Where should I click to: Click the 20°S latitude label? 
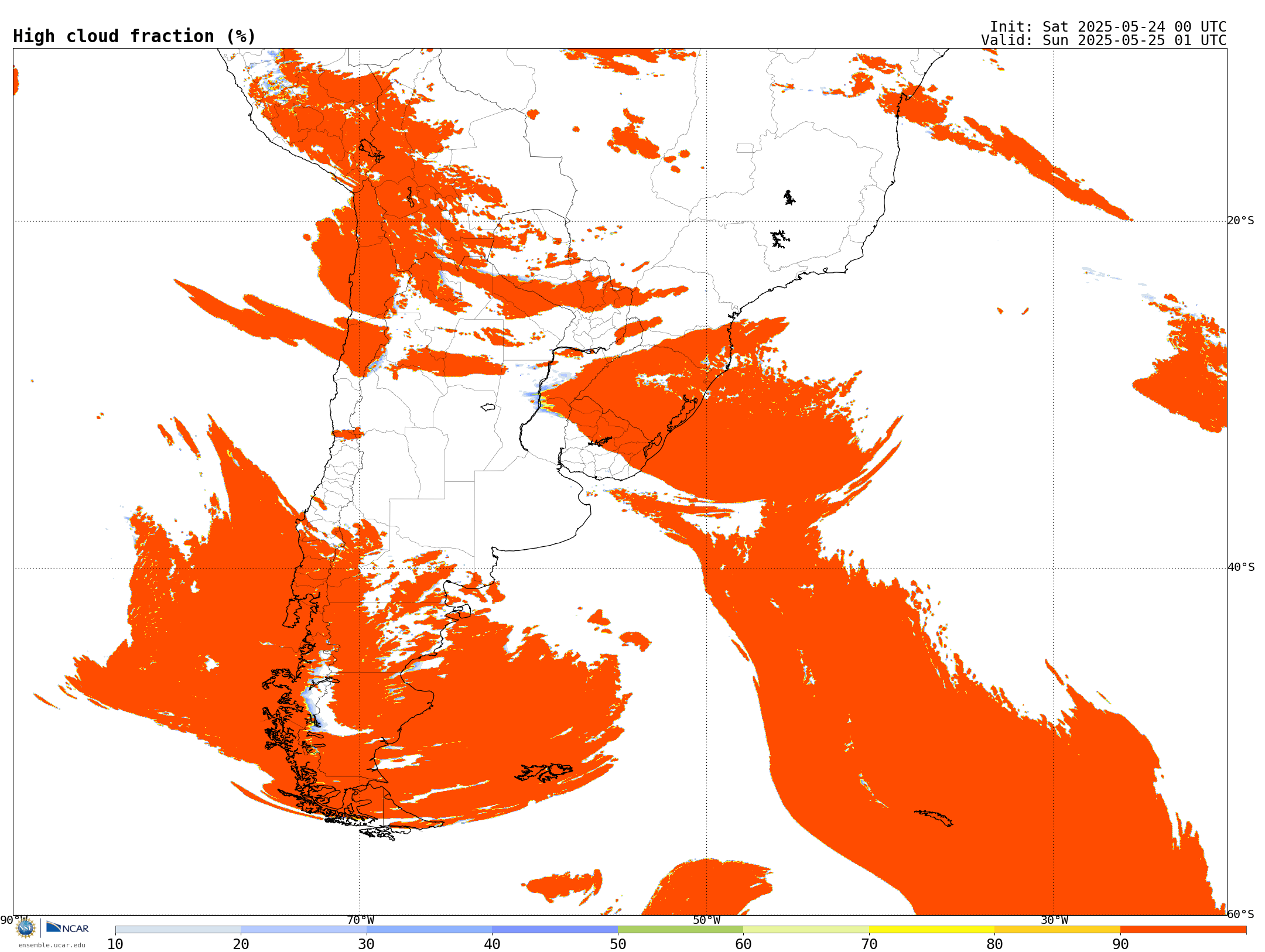1241,221
